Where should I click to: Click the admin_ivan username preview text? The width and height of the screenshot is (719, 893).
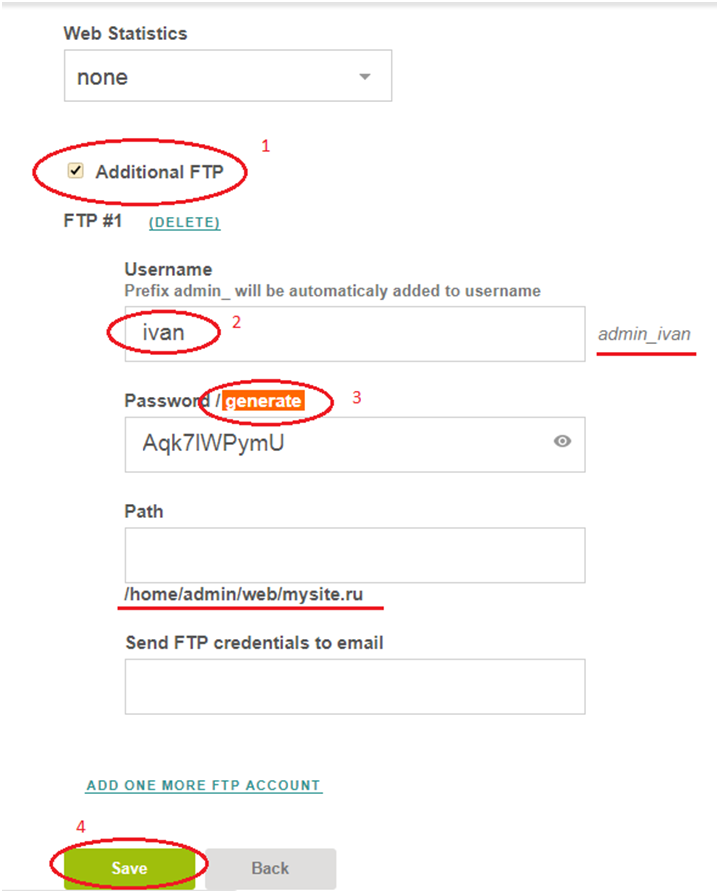coord(644,334)
